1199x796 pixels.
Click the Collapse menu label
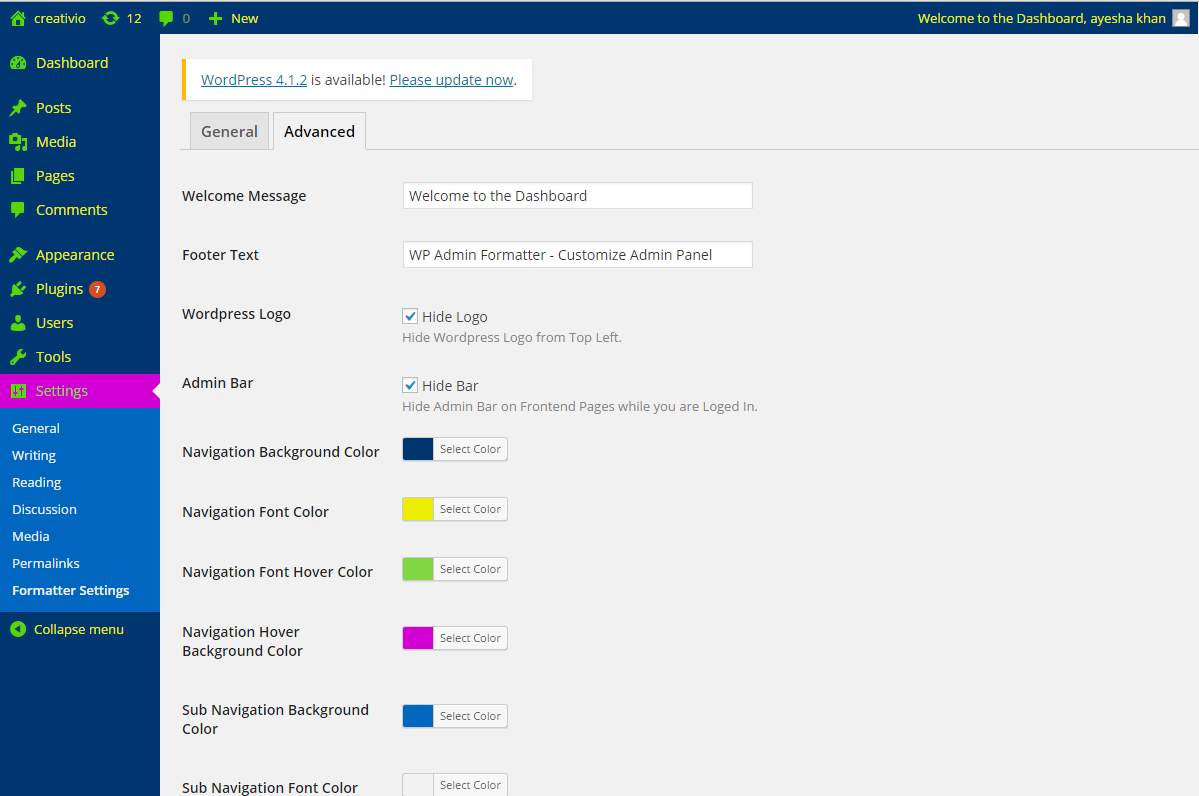(x=79, y=629)
